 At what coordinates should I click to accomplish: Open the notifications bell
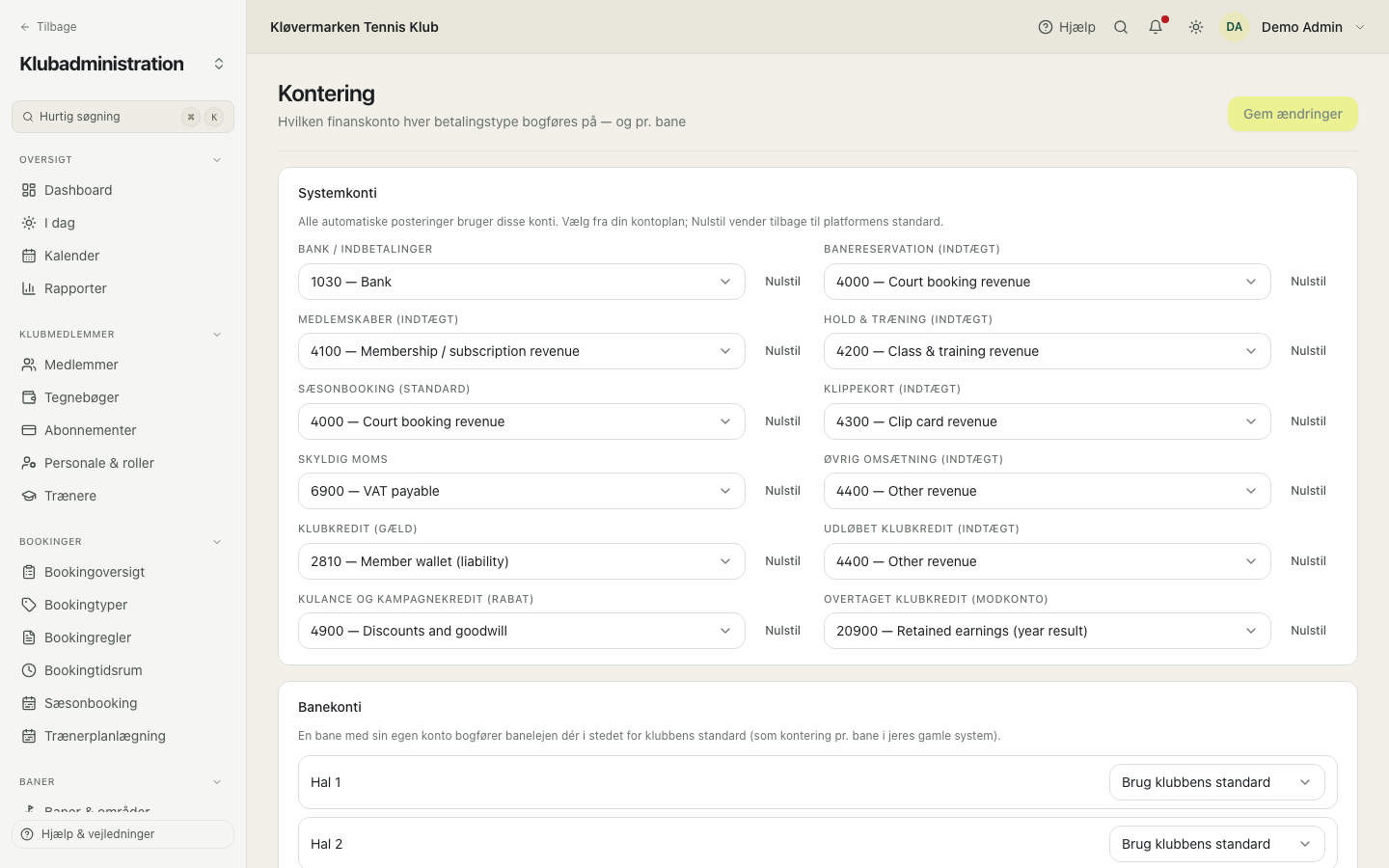[1156, 27]
